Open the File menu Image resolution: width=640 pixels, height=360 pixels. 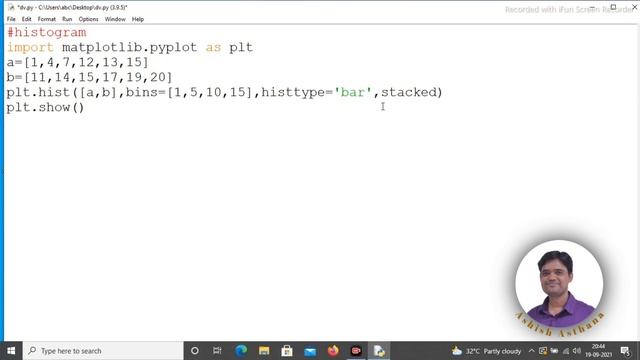click(x=11, y=19)
